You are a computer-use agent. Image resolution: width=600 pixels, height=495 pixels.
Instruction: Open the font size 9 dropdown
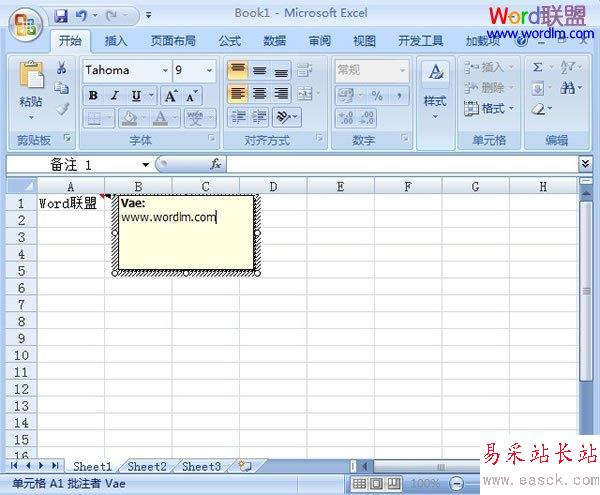209,70
